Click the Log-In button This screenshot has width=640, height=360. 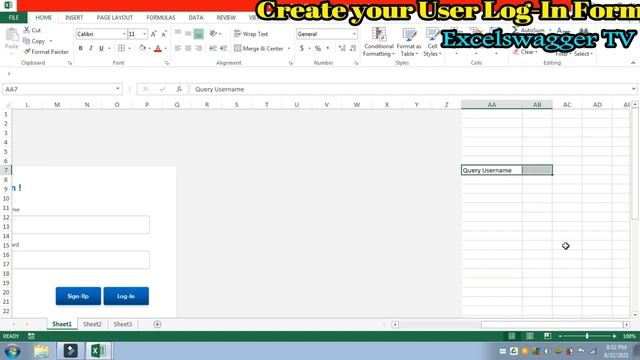(x=126, y=296)
